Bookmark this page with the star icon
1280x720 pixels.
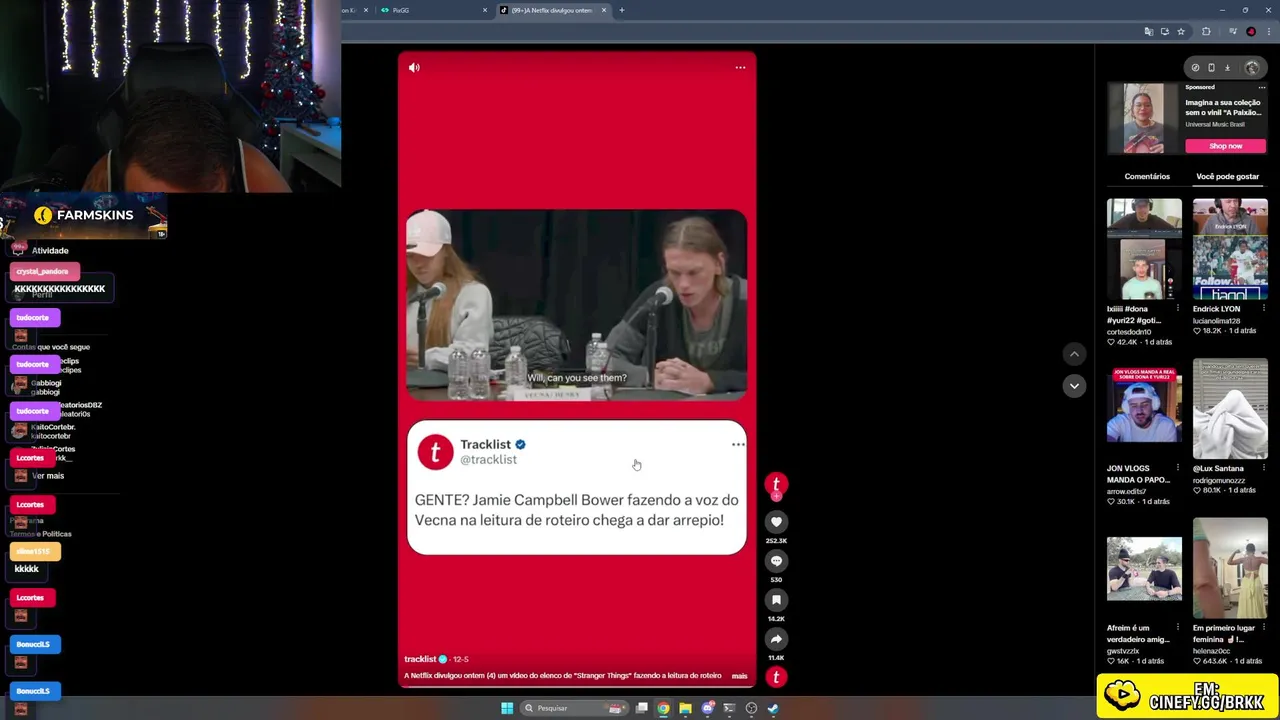point(1180,32)
